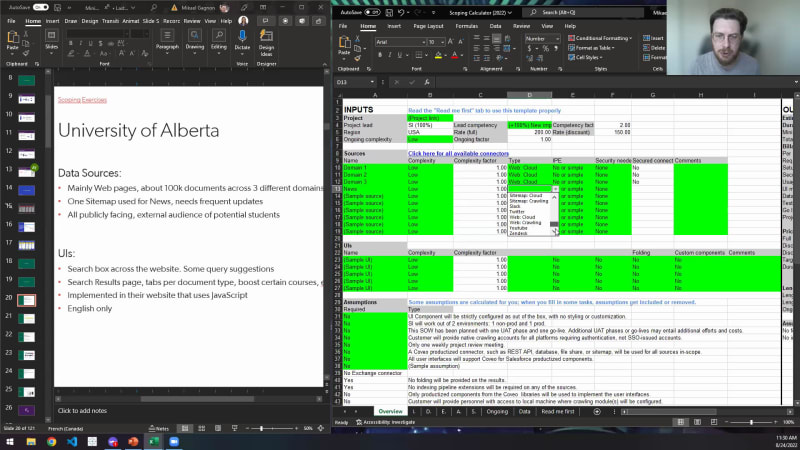
Task: Click the Excel format painter brush
Action: (x=357, y=58)
